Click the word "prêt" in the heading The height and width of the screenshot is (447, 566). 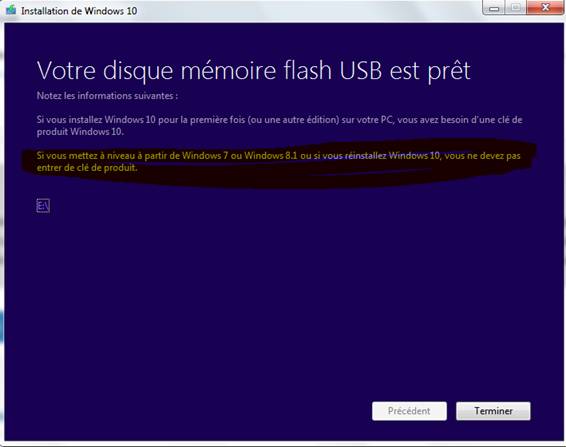pos(449,72)
